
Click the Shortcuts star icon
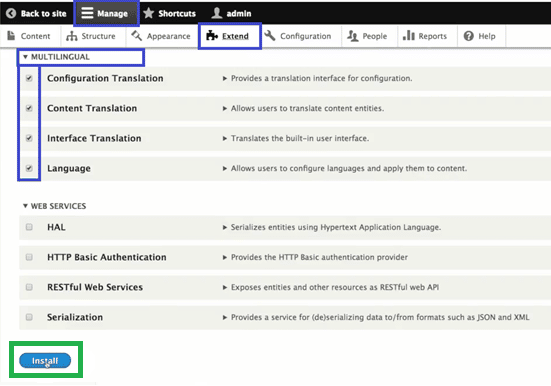[x=149, y=13]
